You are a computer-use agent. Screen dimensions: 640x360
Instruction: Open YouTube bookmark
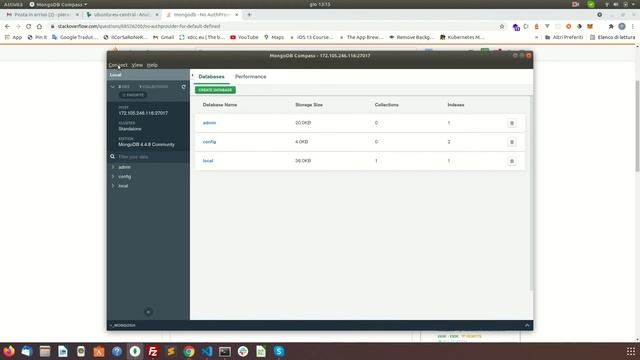click(244, 37)
